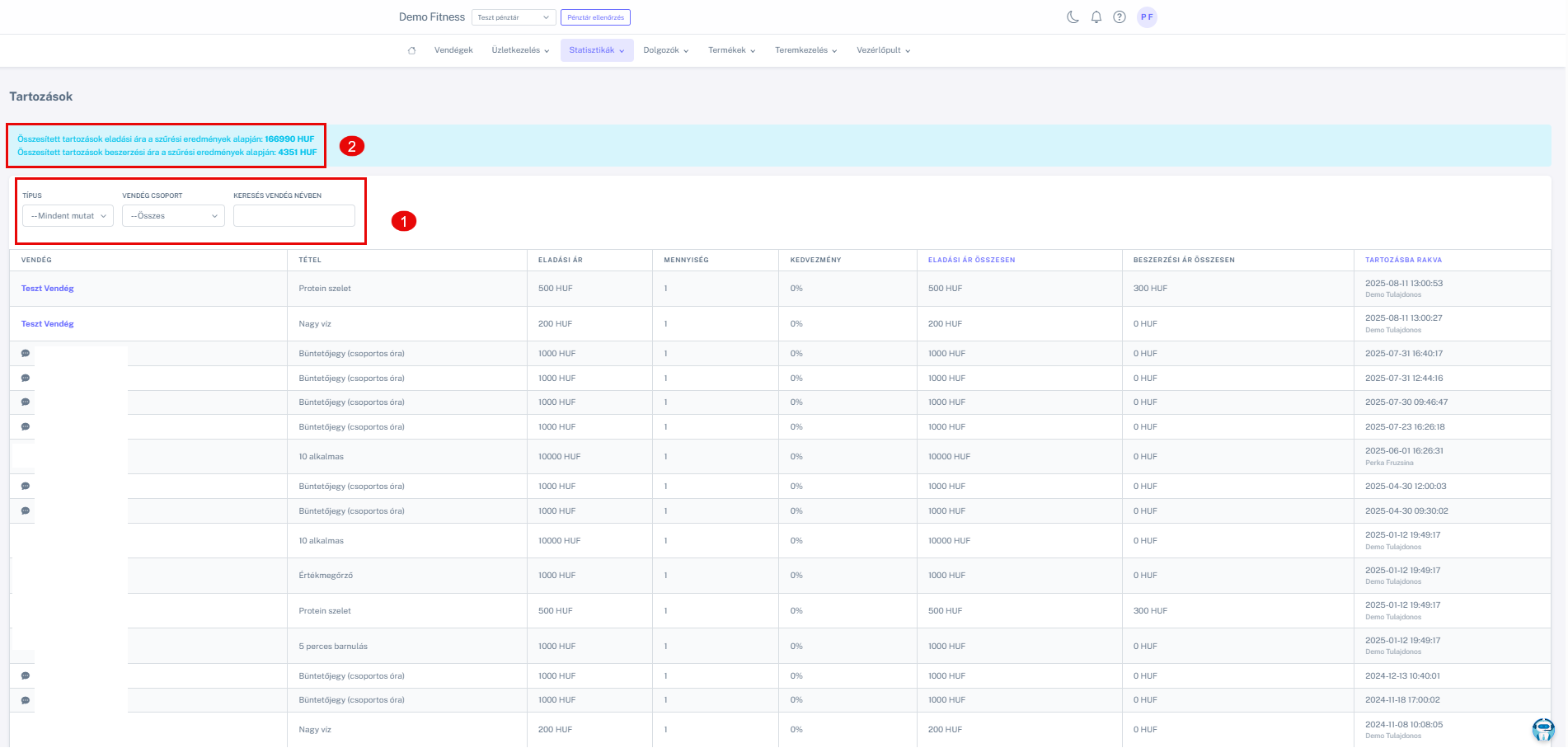The image size is (1568, 748).
Task: Sort by Eladási ár összesen column
Action: (971, 260)
